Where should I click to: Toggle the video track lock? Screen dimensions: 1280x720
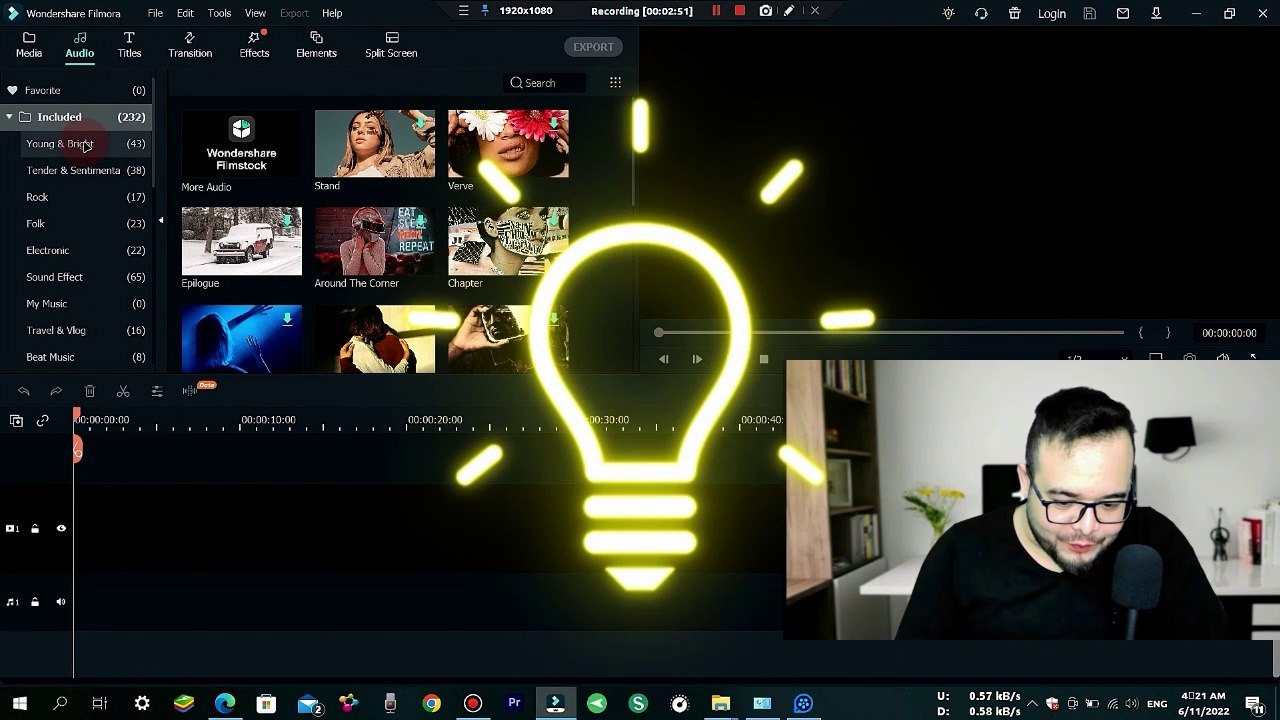35,528
